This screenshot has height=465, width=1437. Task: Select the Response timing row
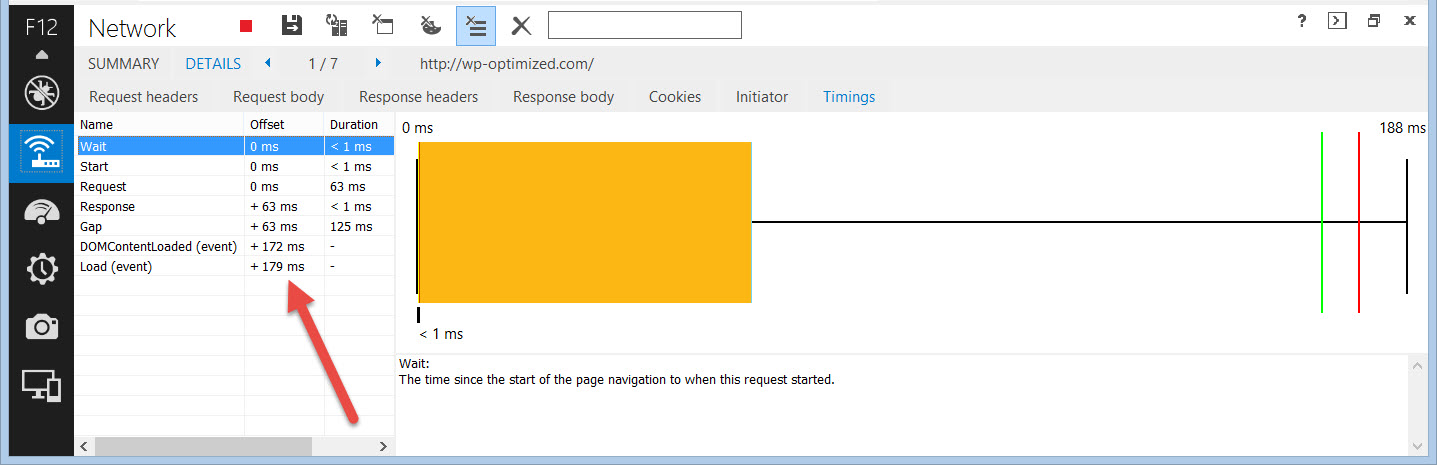[235, 206]
